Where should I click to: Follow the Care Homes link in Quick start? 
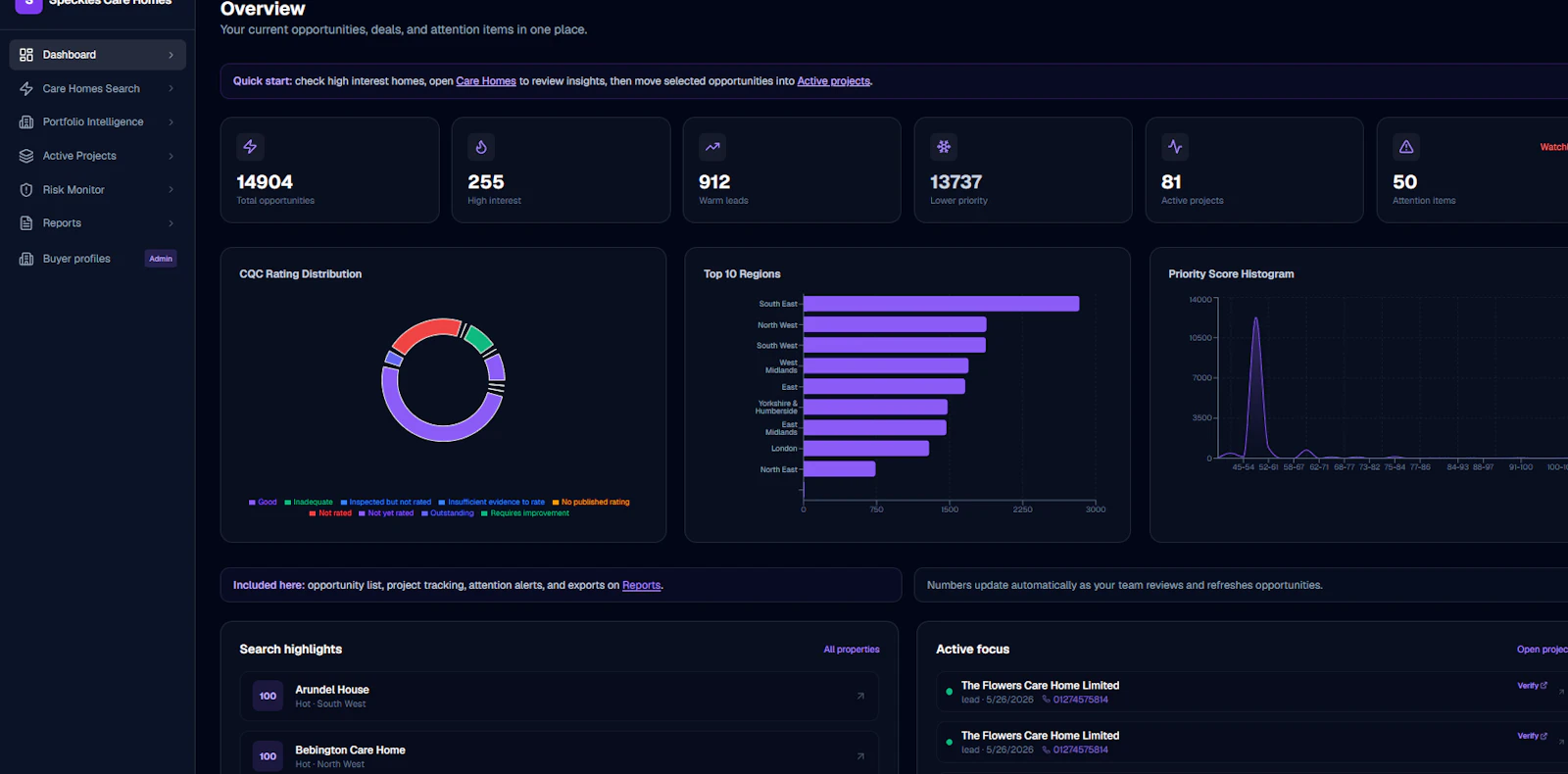486,81
